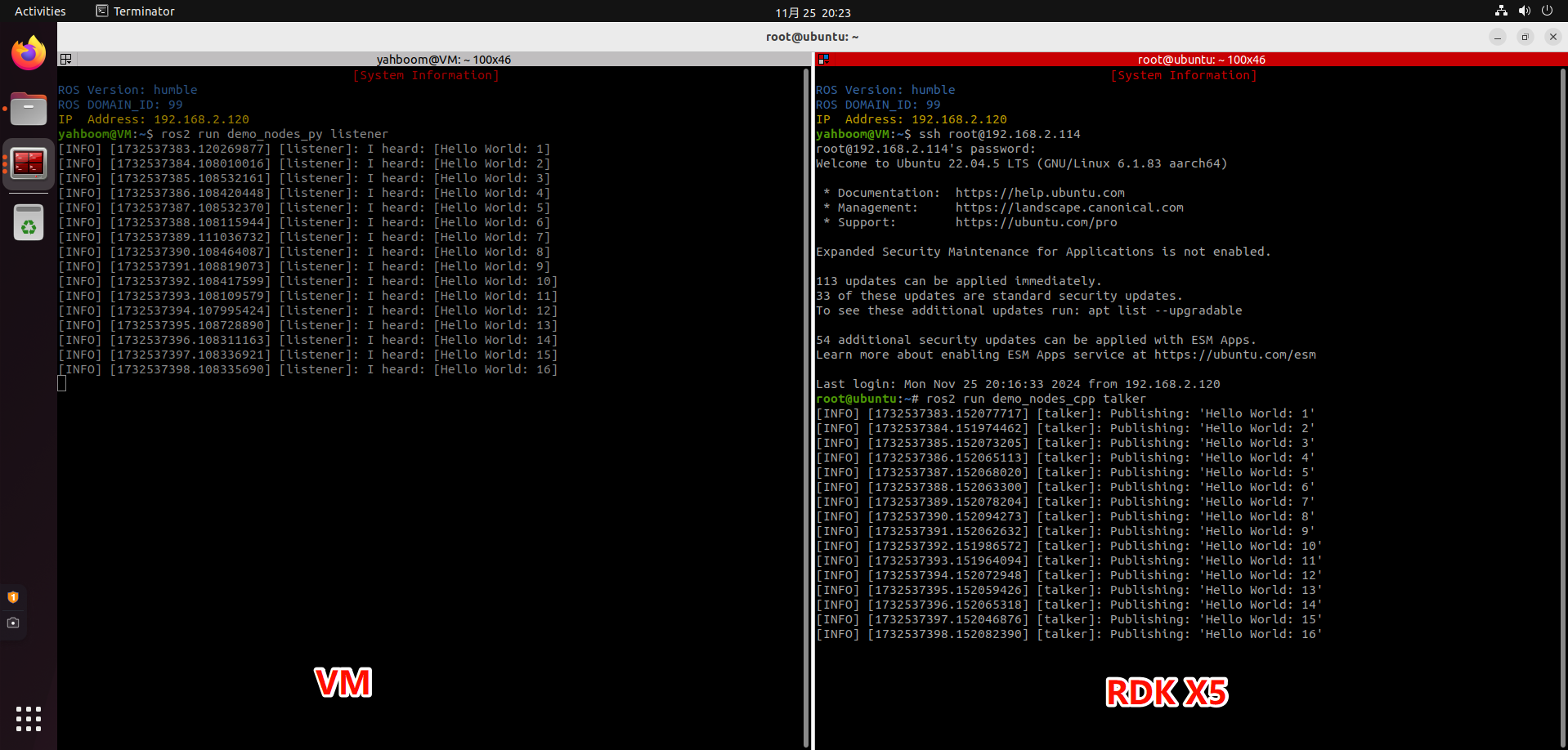1568x750 pixels.
Task: Click listener line 'Hello World: 8'
Action: click(x=304, y=252)
